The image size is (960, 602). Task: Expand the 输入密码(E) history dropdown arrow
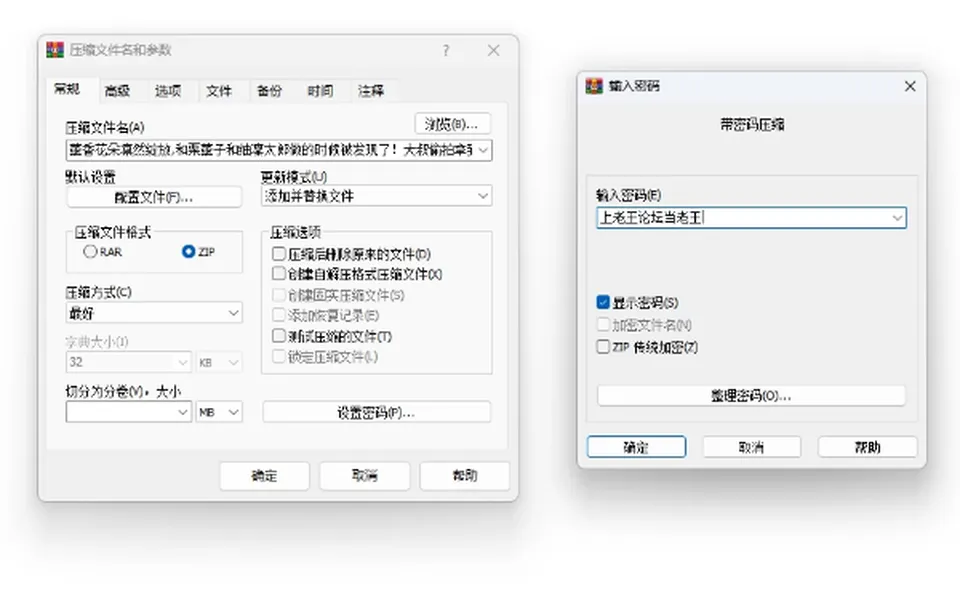click(897, 218)
